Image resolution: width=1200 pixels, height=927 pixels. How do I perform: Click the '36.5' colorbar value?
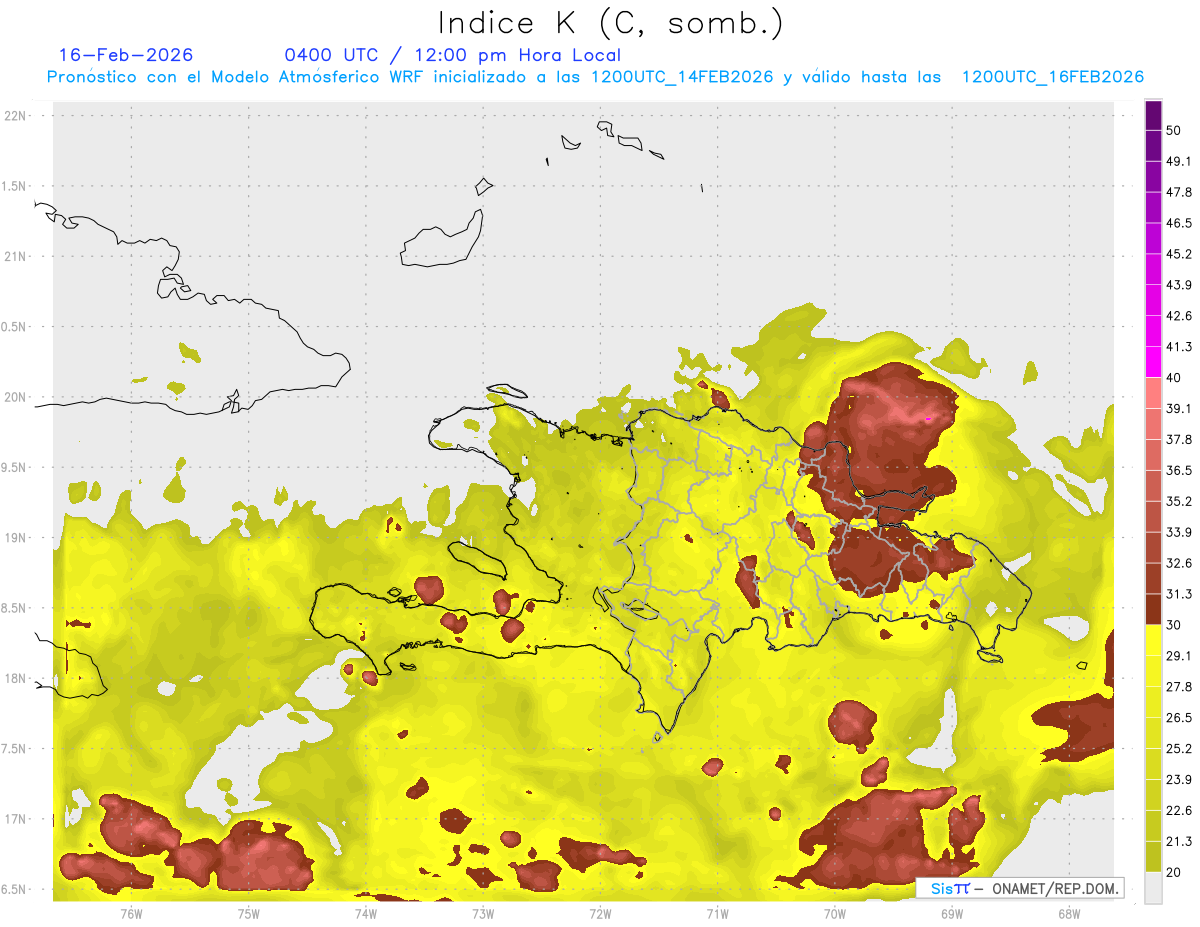tap(1179, 470)
